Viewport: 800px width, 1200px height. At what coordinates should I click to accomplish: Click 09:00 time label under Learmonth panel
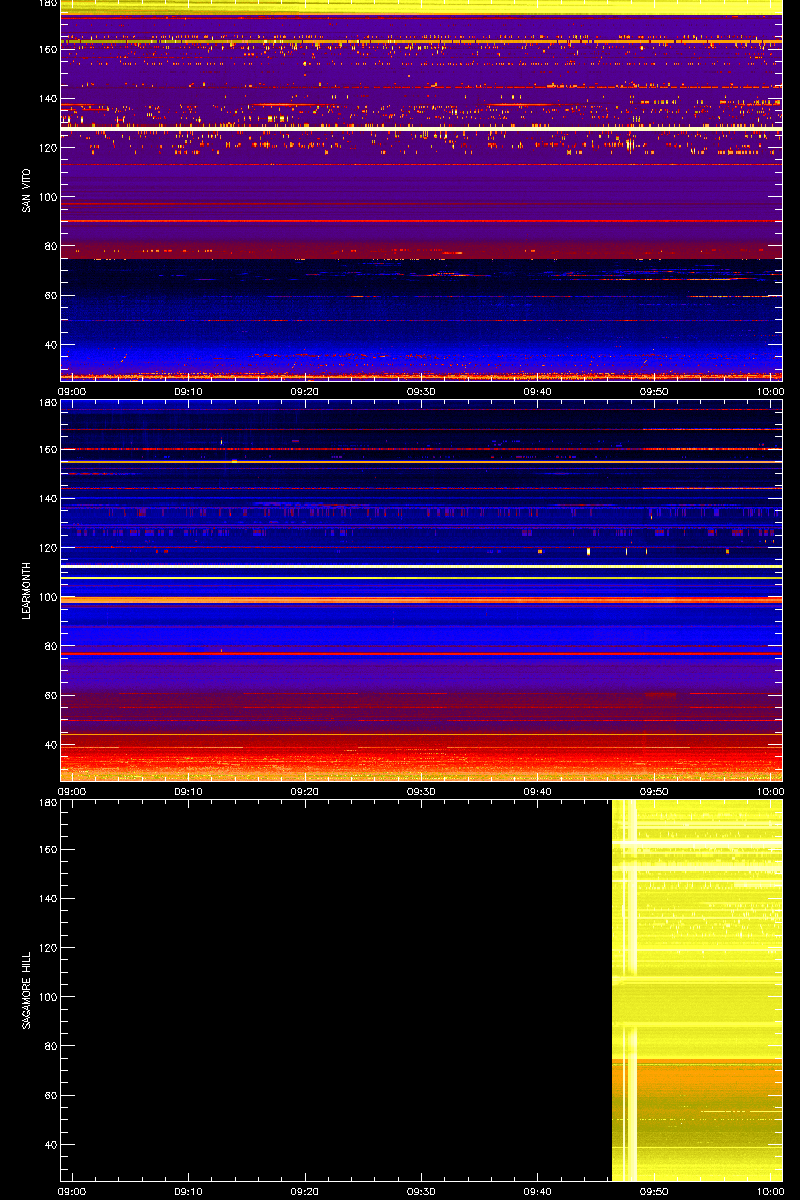(72, 792)
